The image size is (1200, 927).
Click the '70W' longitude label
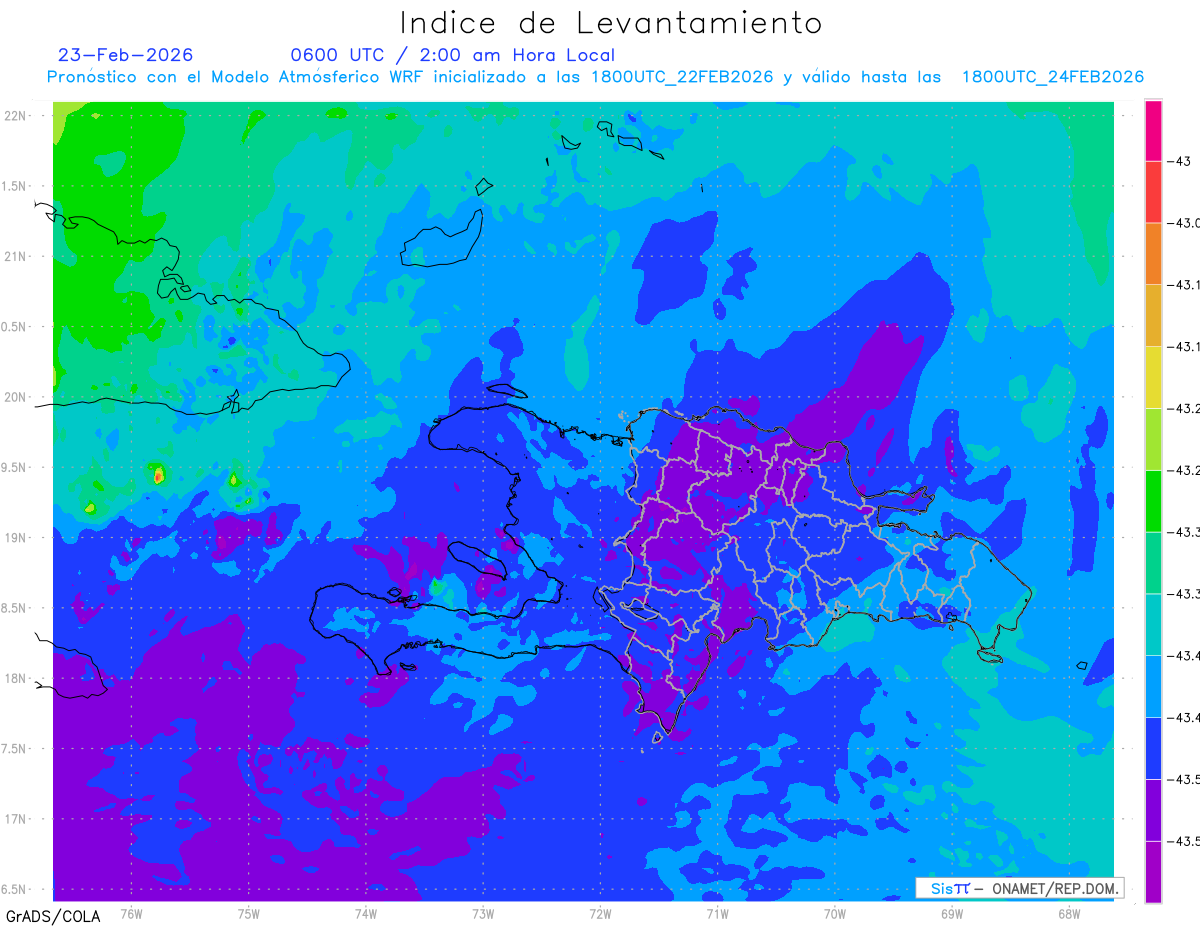[x=835, y=914]
